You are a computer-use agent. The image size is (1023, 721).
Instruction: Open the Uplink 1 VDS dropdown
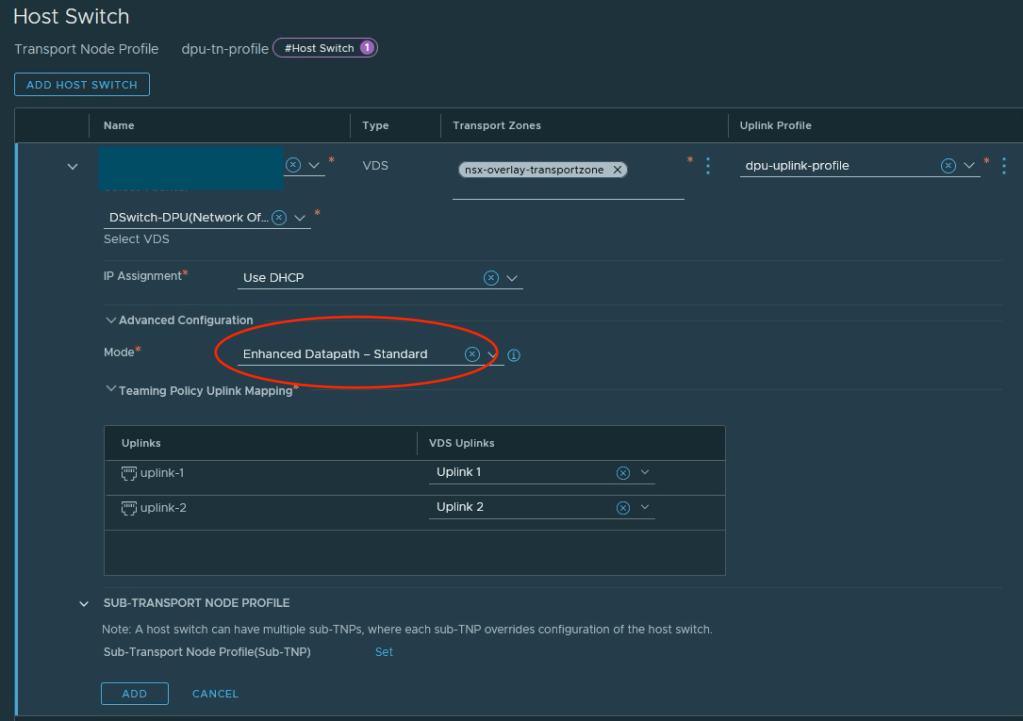pos(645,473)
